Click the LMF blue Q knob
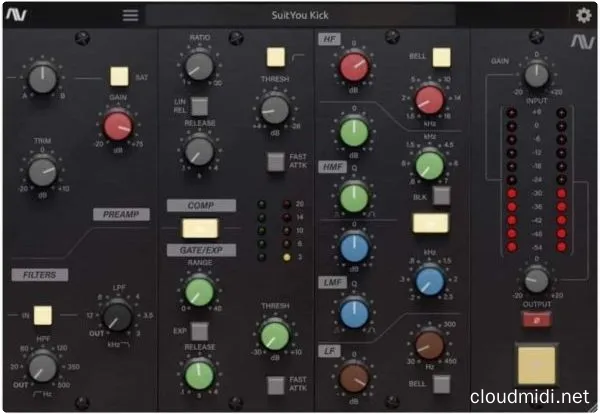The width and height of the screenshot is (600, 414). click(x=354, y=314)
